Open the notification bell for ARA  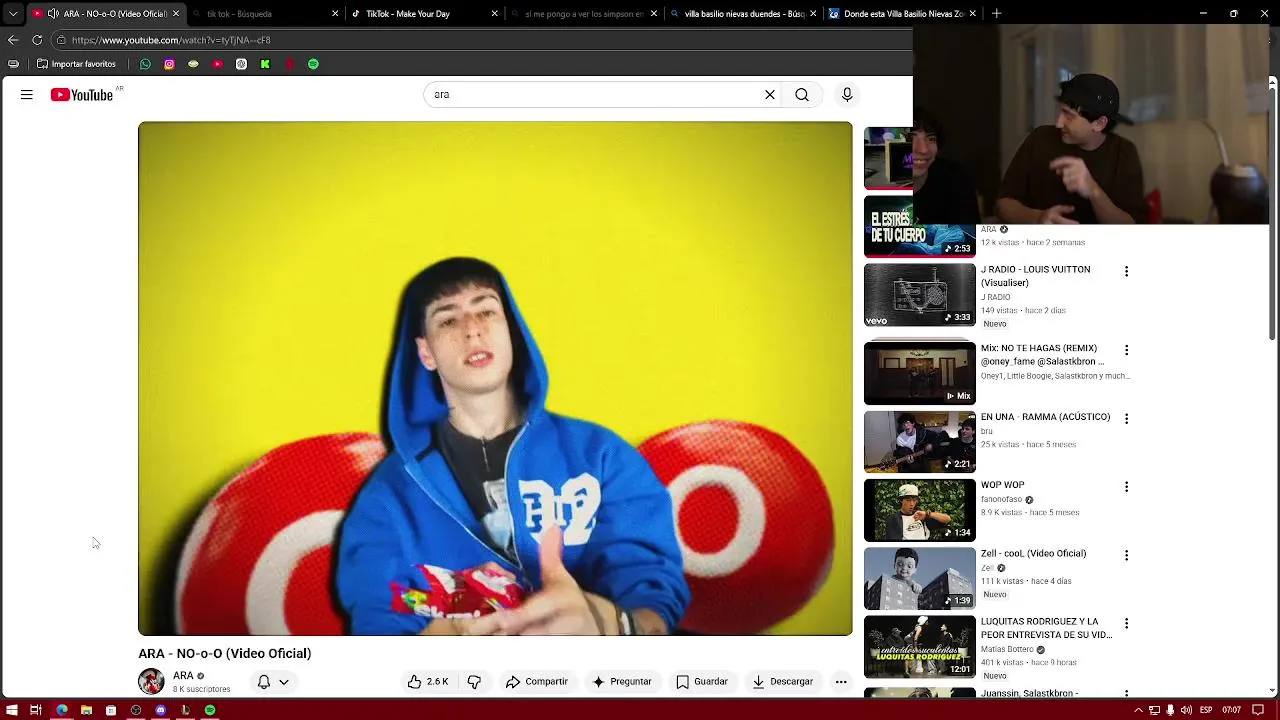pyautogui.click(x=264, y=682)
